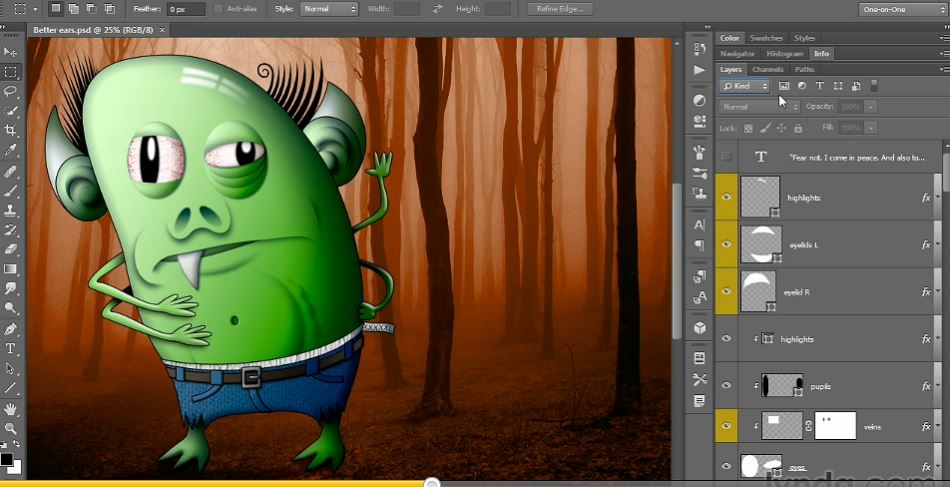Toggle Lock all padlock icon
Screen dimensions: 950x487
(798, 128)
